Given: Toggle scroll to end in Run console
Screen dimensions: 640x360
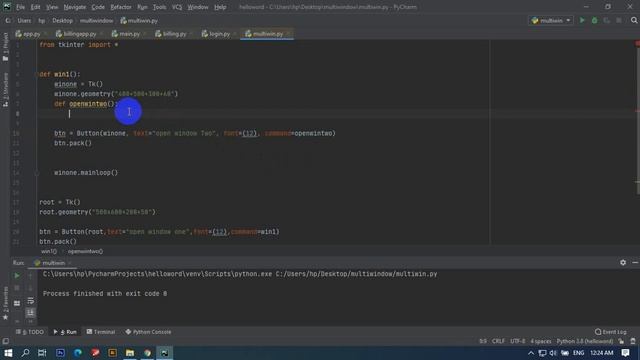Looking at the screenshot, I should (31, 313).
